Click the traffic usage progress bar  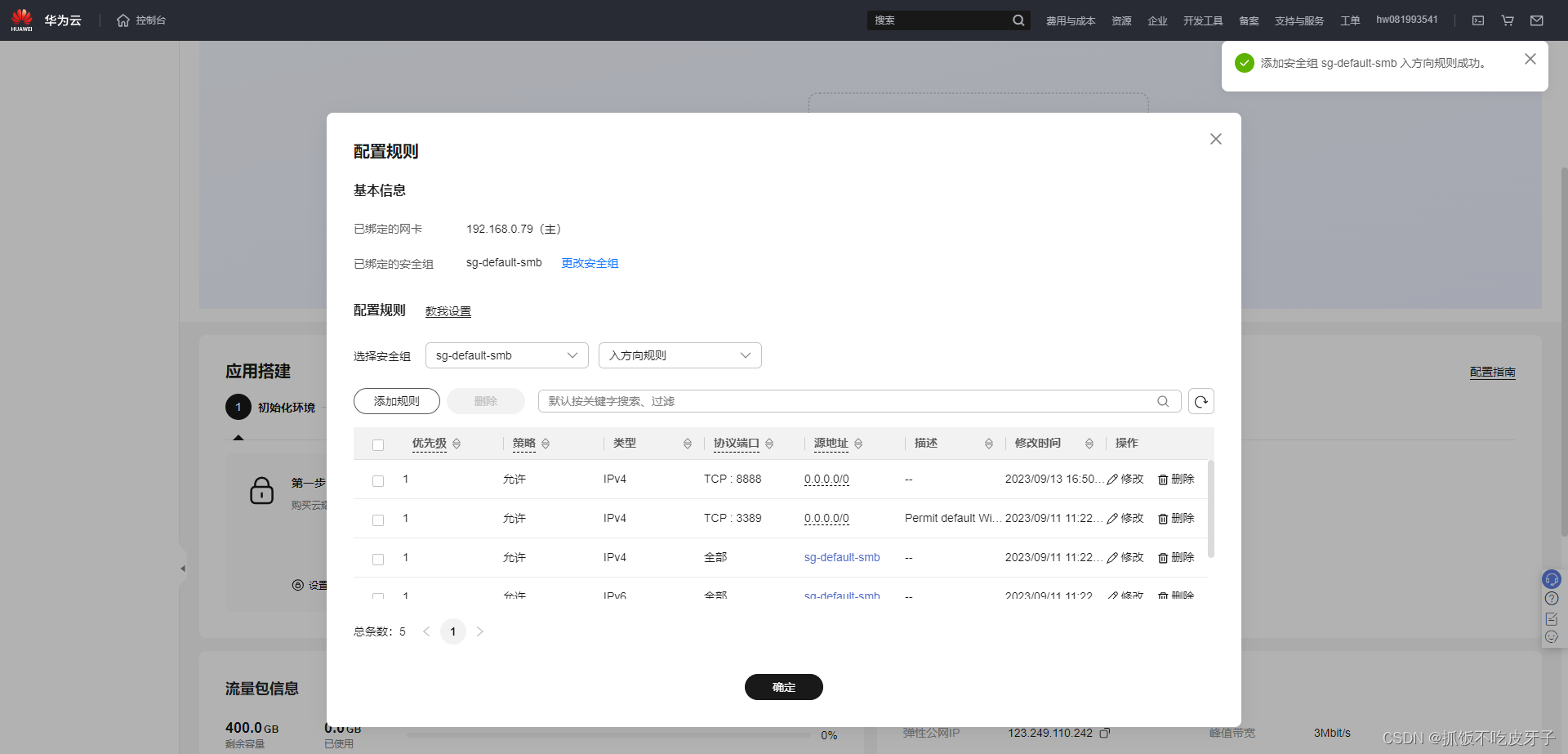(608, 734)
